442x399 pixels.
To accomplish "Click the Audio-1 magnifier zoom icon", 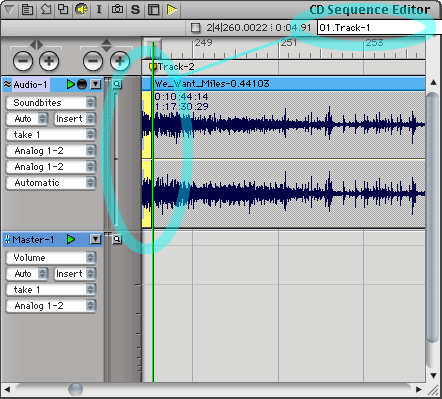I will click(x=117, y=85).
